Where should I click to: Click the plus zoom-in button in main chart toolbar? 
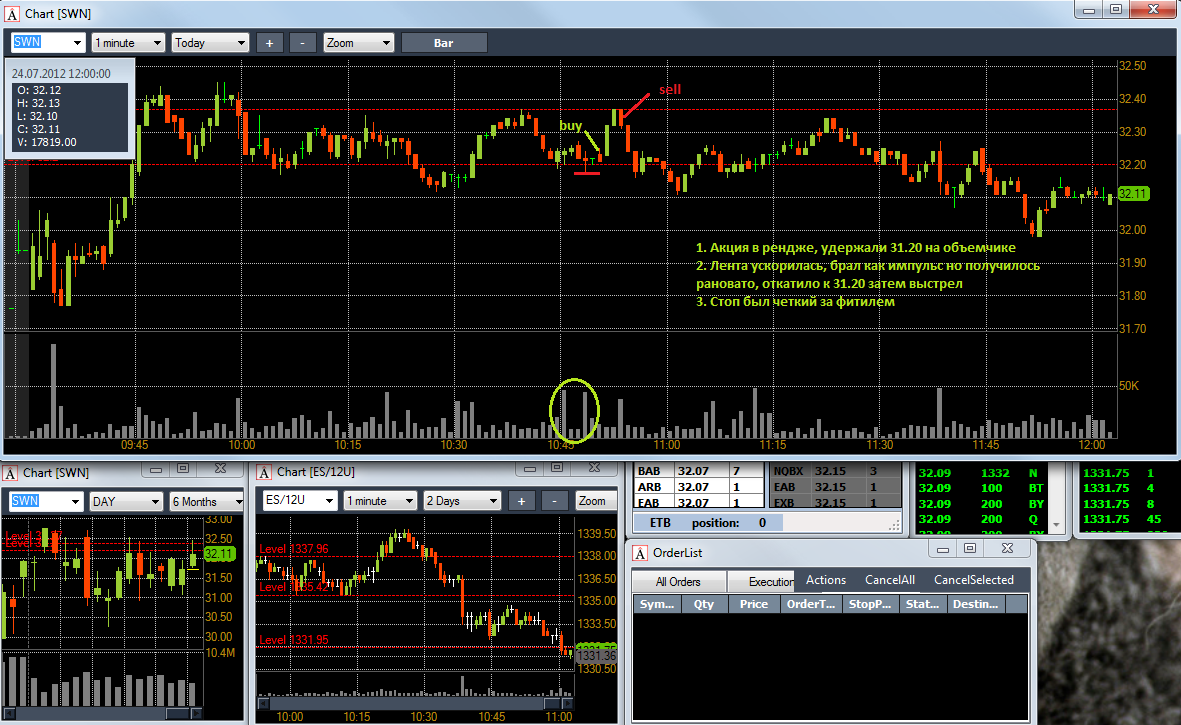click(x=270, y=43)
